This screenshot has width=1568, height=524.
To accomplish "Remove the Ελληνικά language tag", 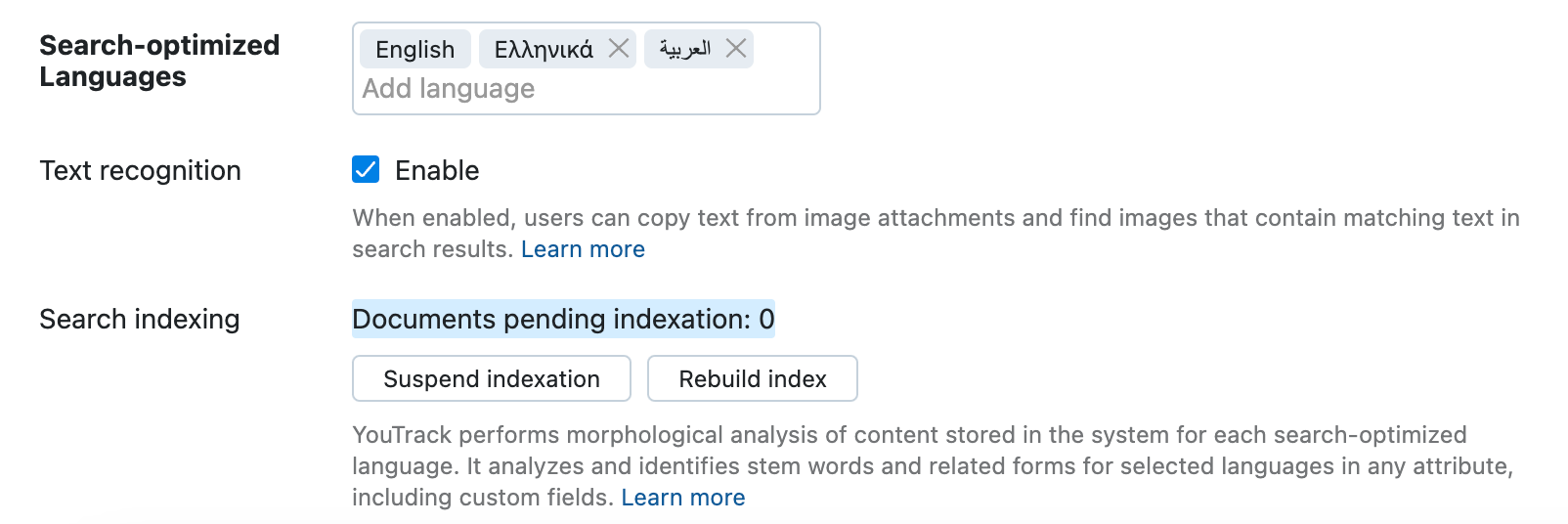I will point(619,49).
